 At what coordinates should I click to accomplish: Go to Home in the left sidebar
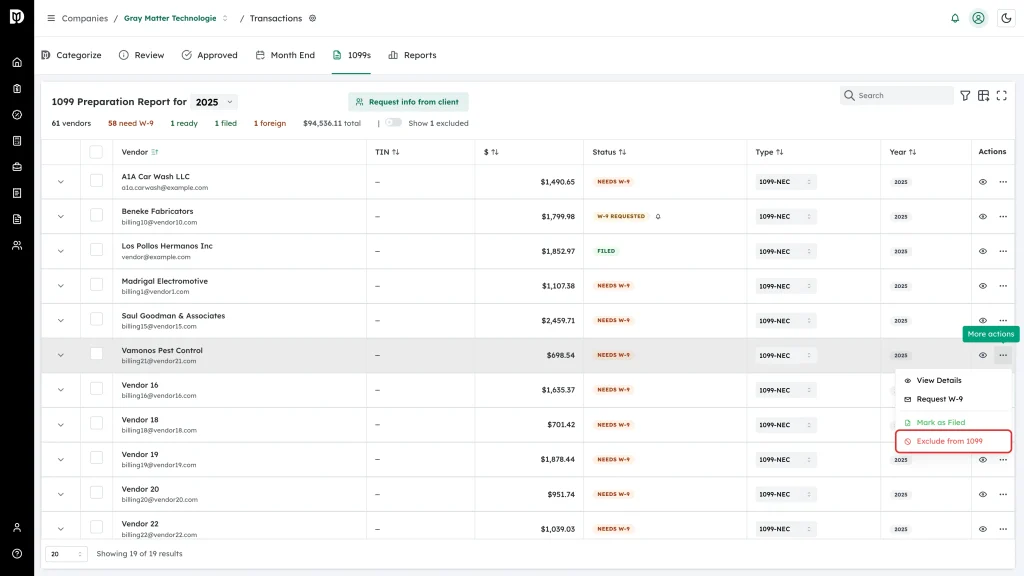[x=17, y=63]
